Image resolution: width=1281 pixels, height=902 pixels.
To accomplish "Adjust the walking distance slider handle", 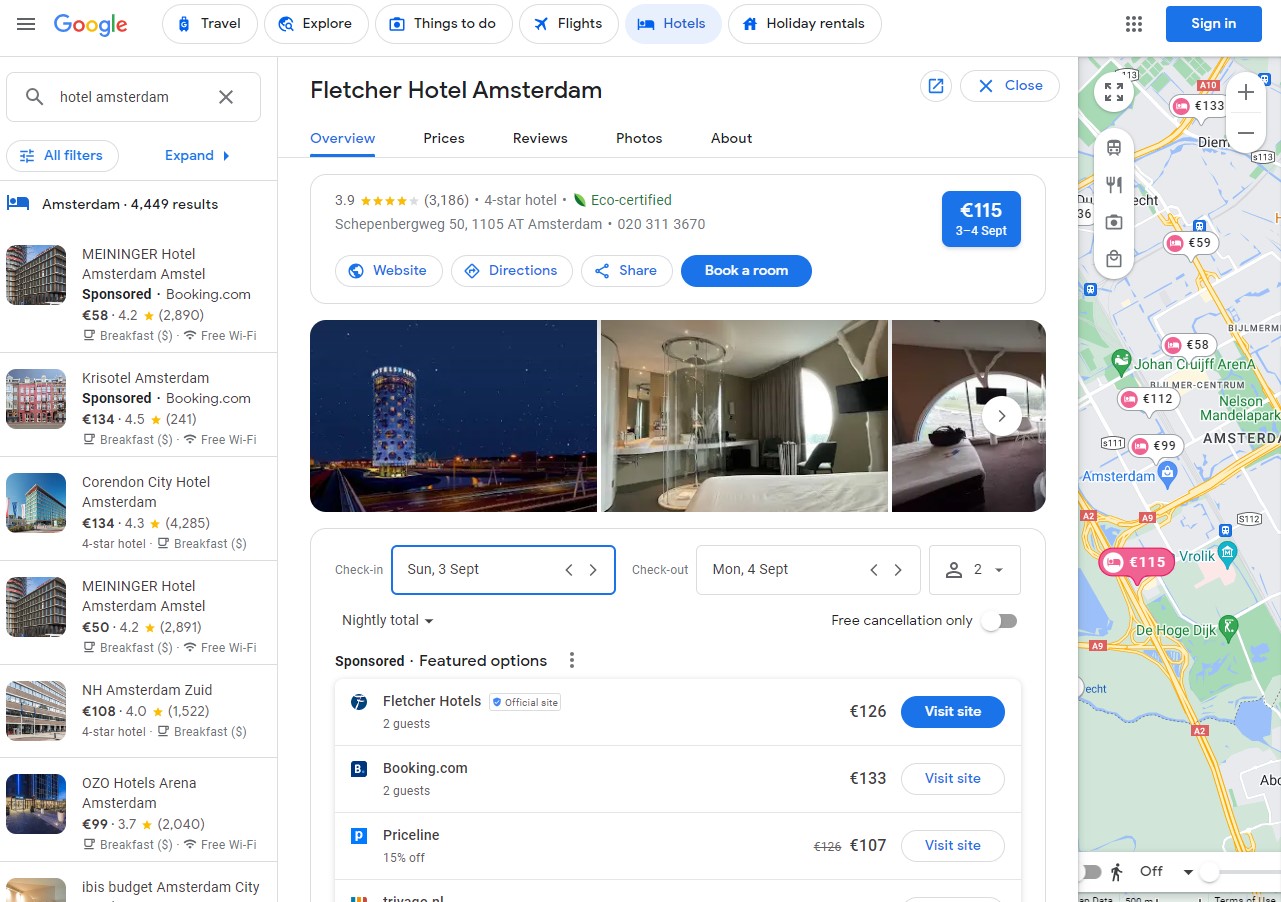I will (1209, 872).
